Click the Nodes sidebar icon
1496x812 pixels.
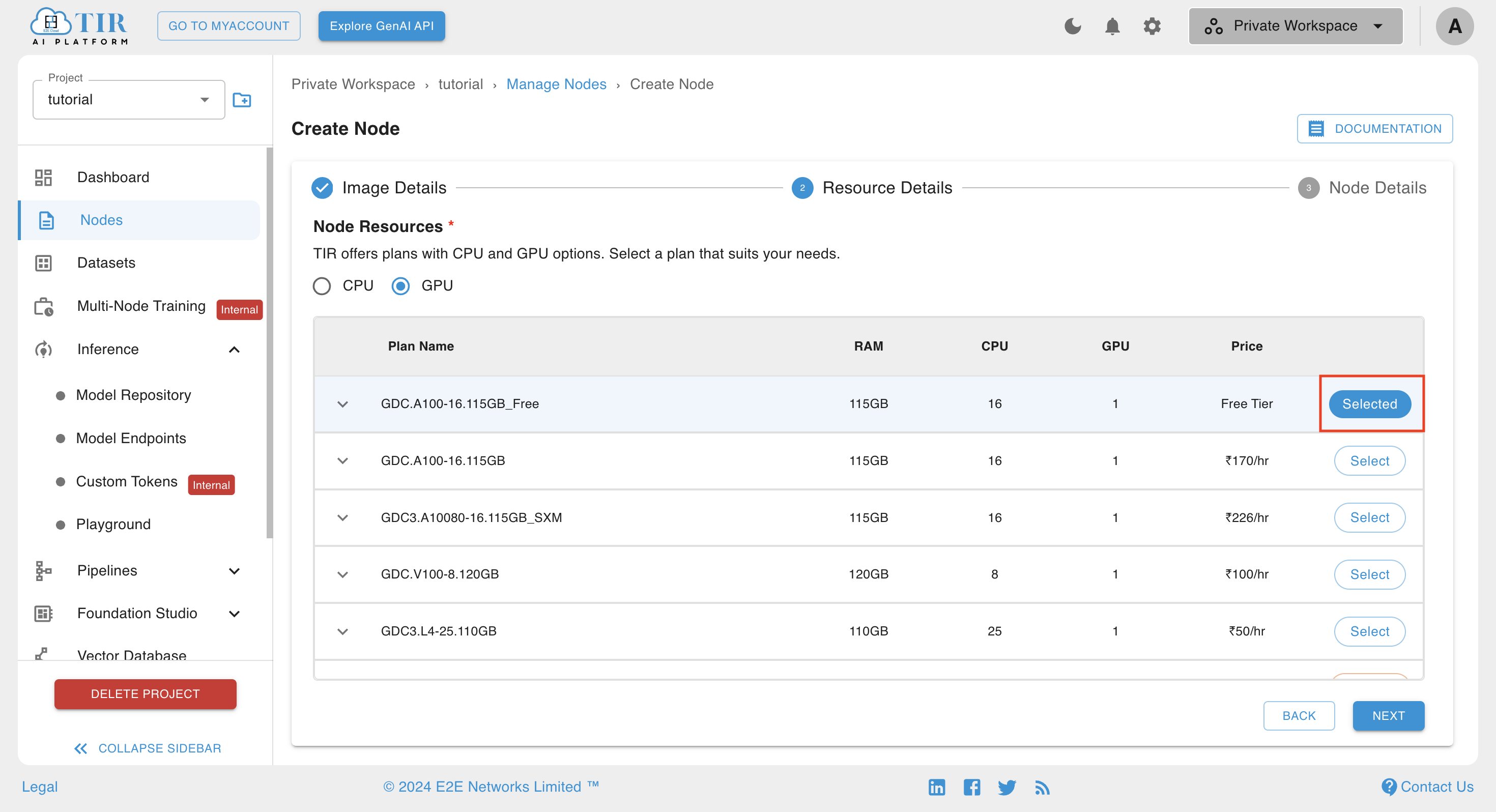[45, 220]
